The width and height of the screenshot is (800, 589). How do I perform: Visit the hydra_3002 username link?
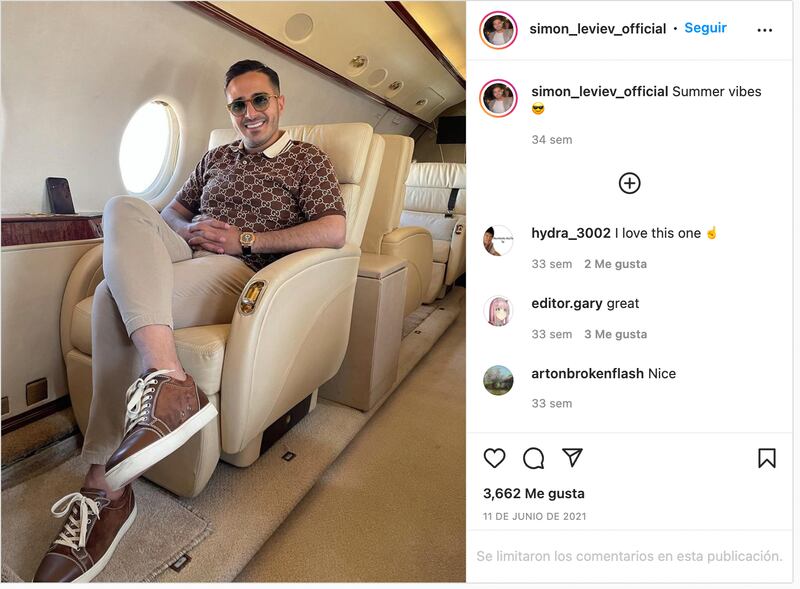coord(571,233)
